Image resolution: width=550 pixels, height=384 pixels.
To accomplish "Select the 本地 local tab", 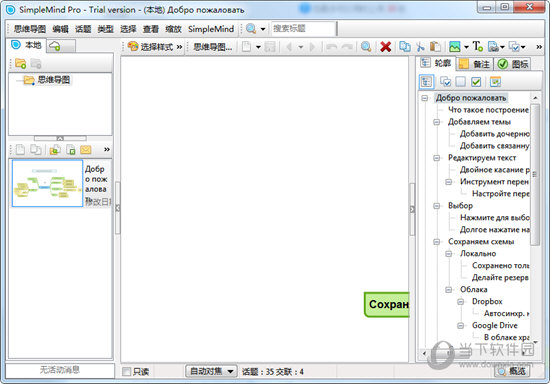I will (26, 45).
